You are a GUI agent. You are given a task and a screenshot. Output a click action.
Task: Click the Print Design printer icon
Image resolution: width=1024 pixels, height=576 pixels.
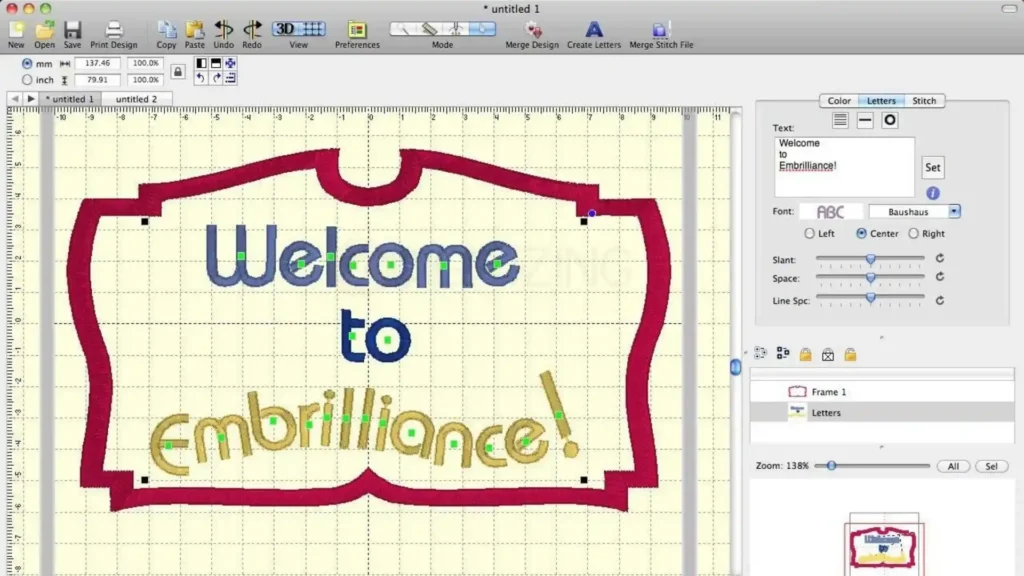[114, 29]
